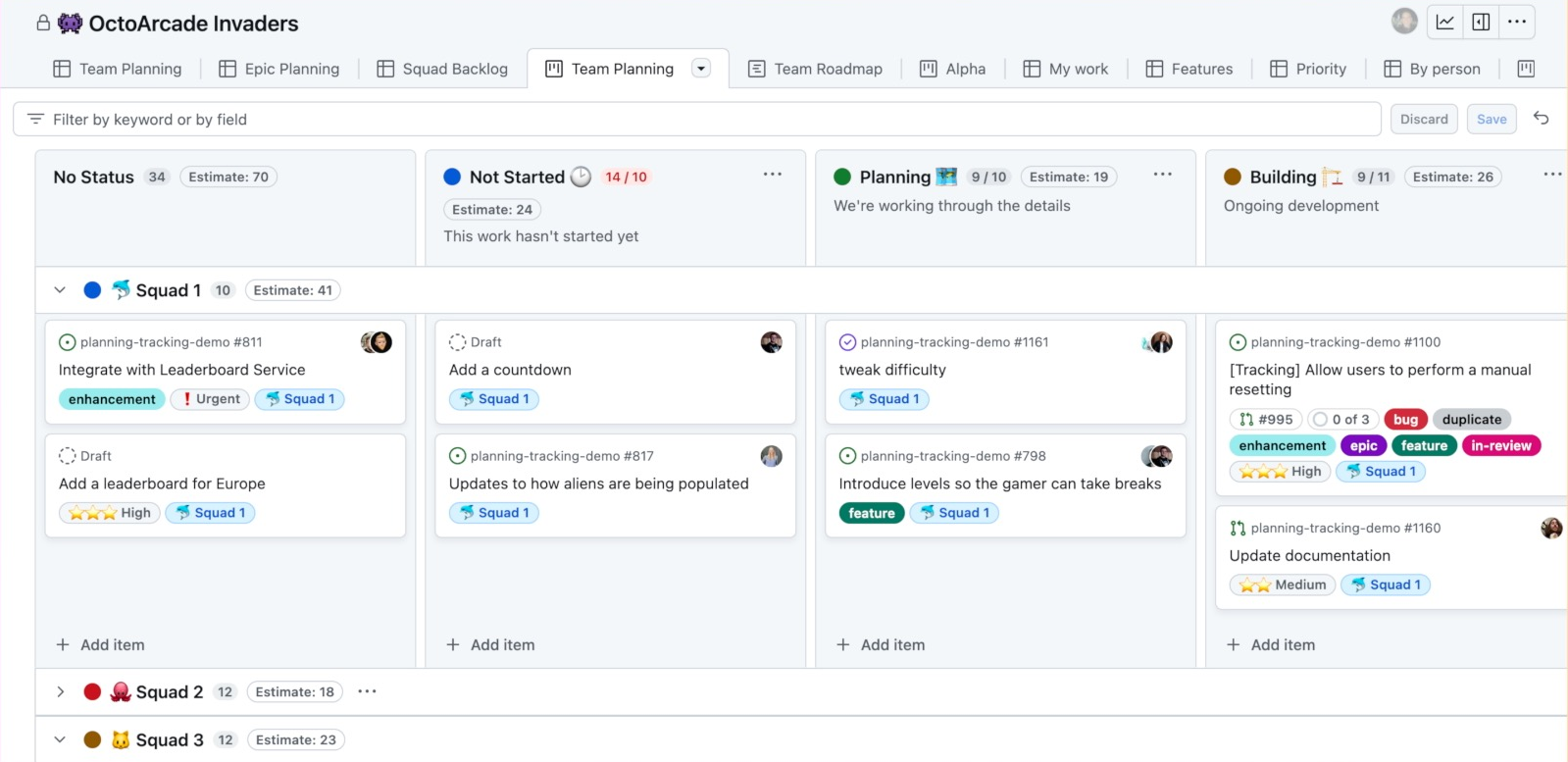The height and width of the screenshot is (762, 1568).
Task: Click the Urgent label on #811
Action: (x=210, y=399)
